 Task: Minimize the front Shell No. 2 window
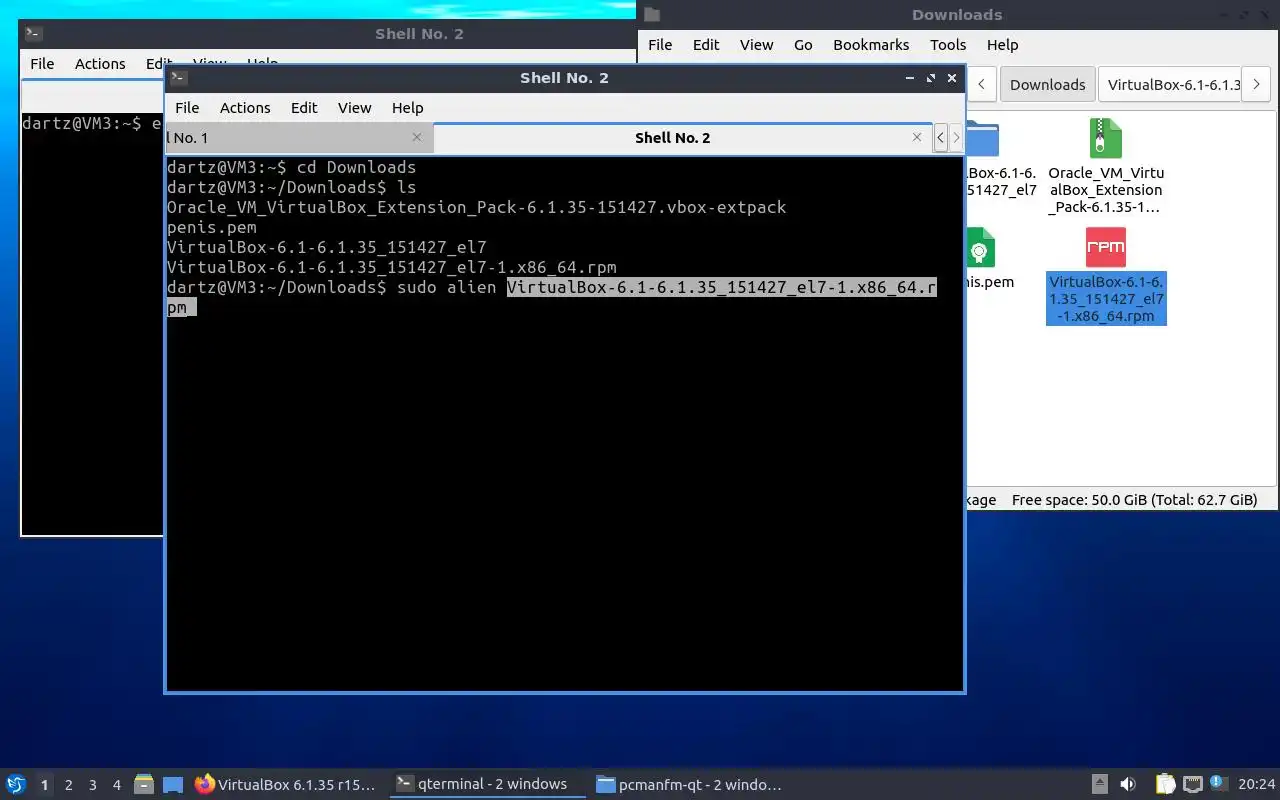[909, 77]
